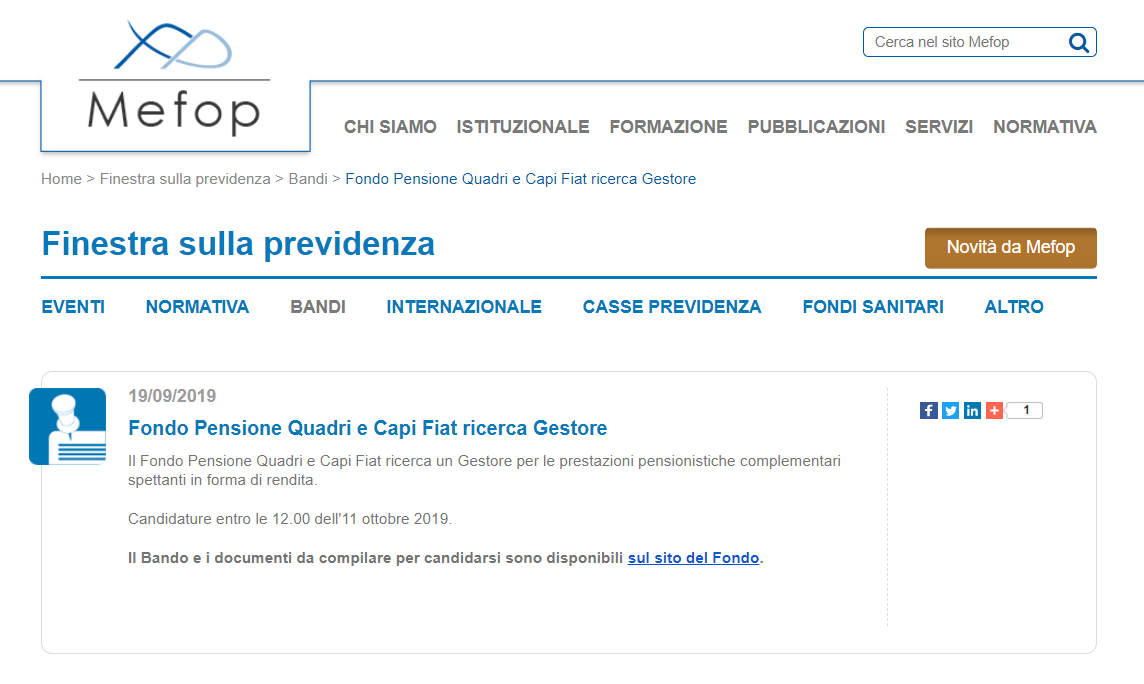
Task: Click the 'Finestra sulla previdenza' page heading
Action: point(238,244)
